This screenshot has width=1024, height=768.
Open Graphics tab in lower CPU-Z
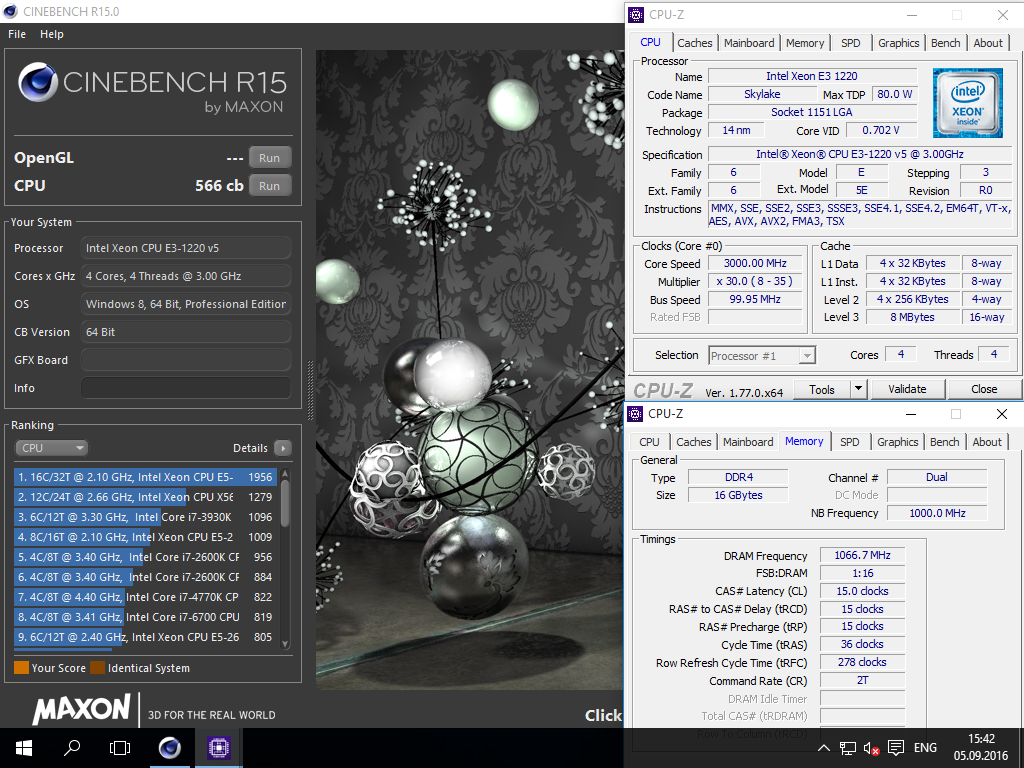click(x=897, y=442)
